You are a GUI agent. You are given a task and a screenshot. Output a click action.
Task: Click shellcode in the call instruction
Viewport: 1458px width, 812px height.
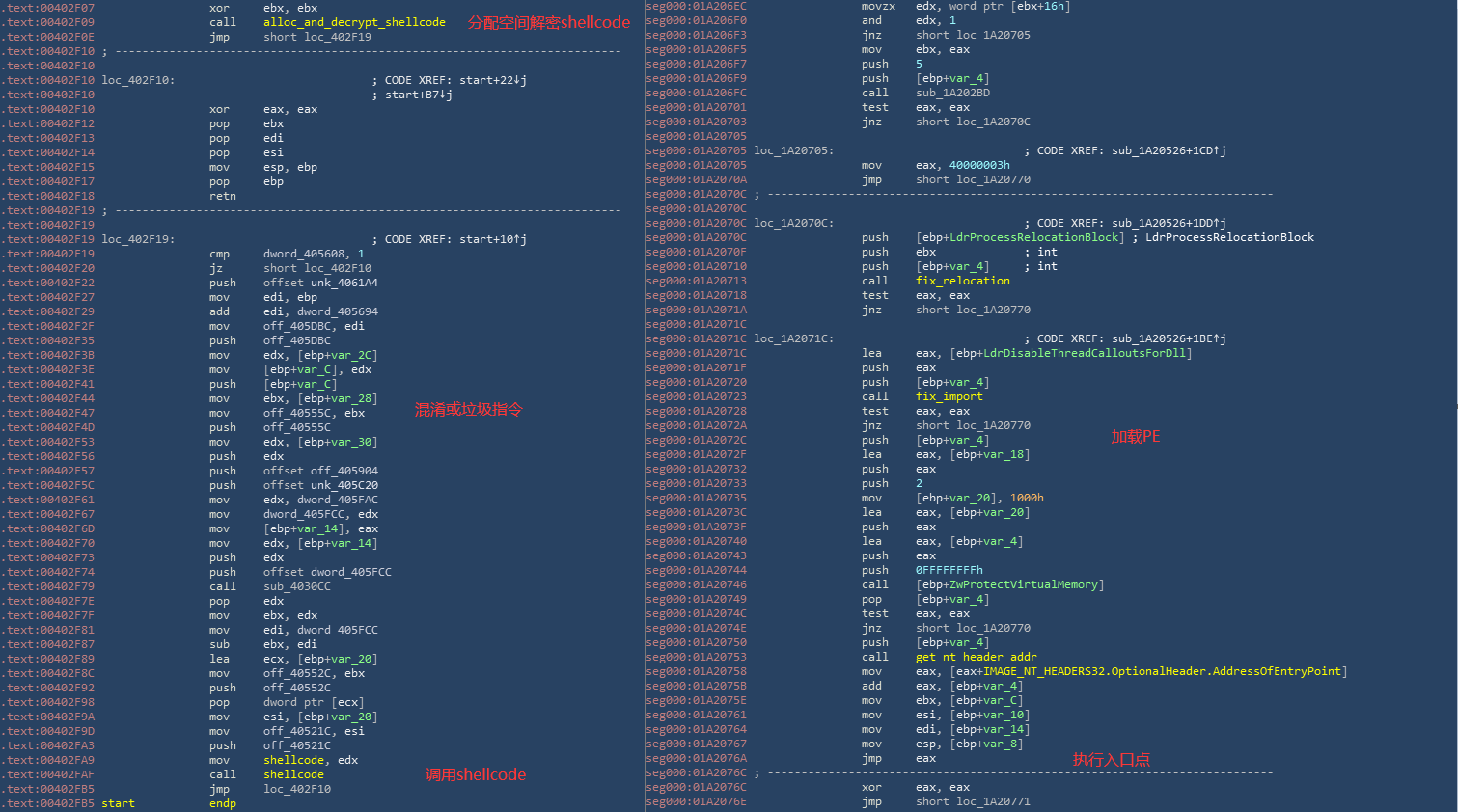point(293,774)
